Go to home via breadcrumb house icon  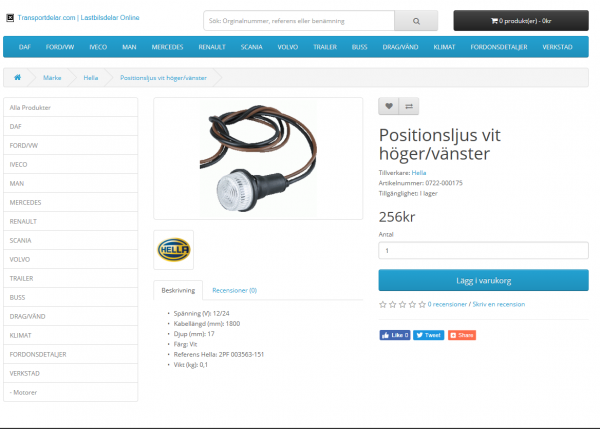[18, 77]
